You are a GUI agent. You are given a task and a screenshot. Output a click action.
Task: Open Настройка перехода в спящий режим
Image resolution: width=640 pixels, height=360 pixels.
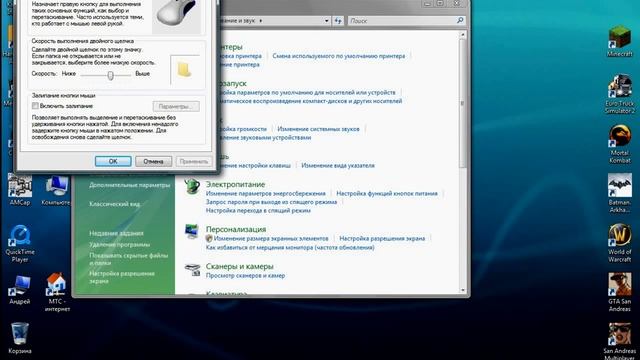pos(258,211)
